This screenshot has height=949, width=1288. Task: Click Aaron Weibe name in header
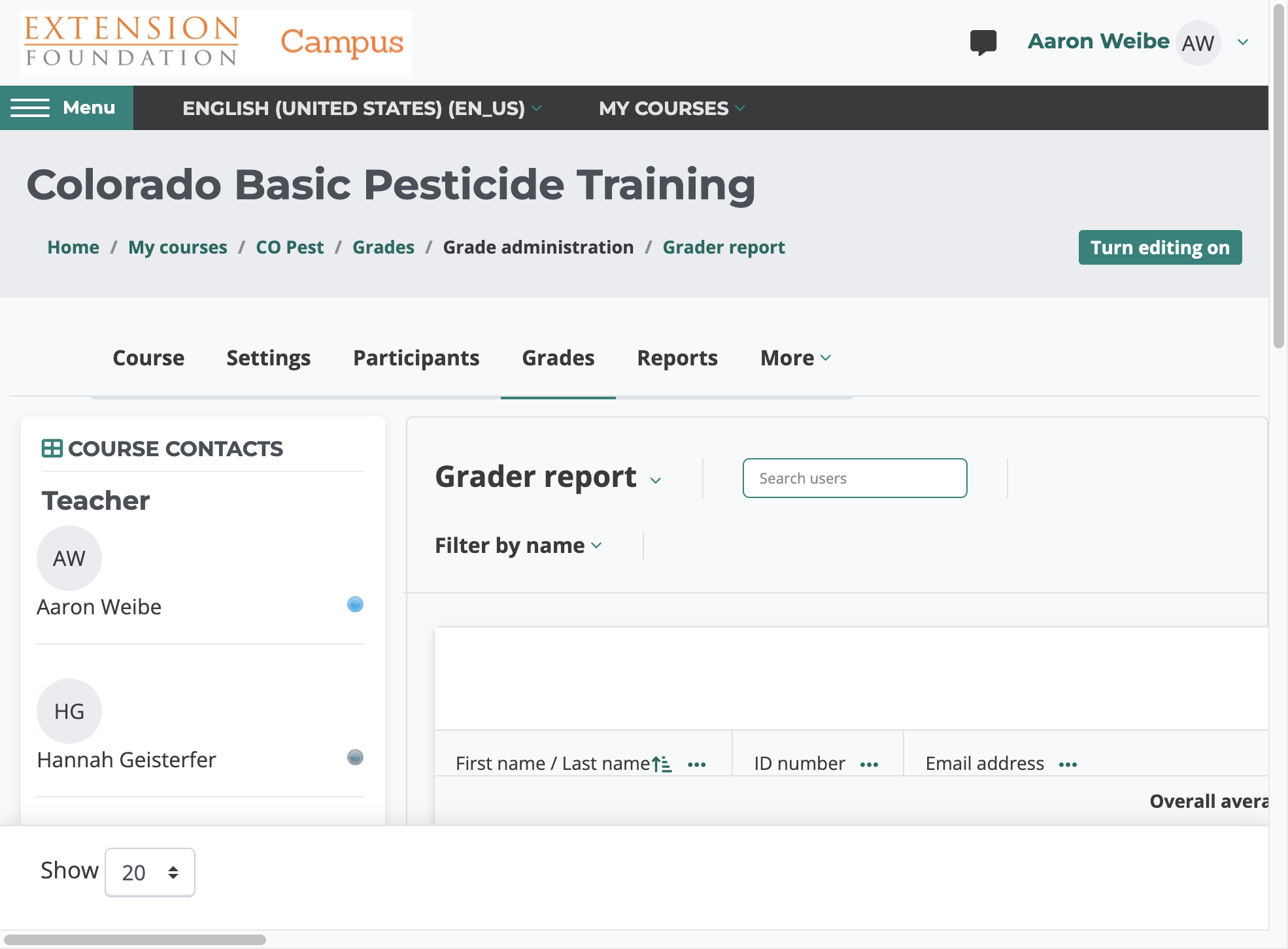tap(1098, 41)
